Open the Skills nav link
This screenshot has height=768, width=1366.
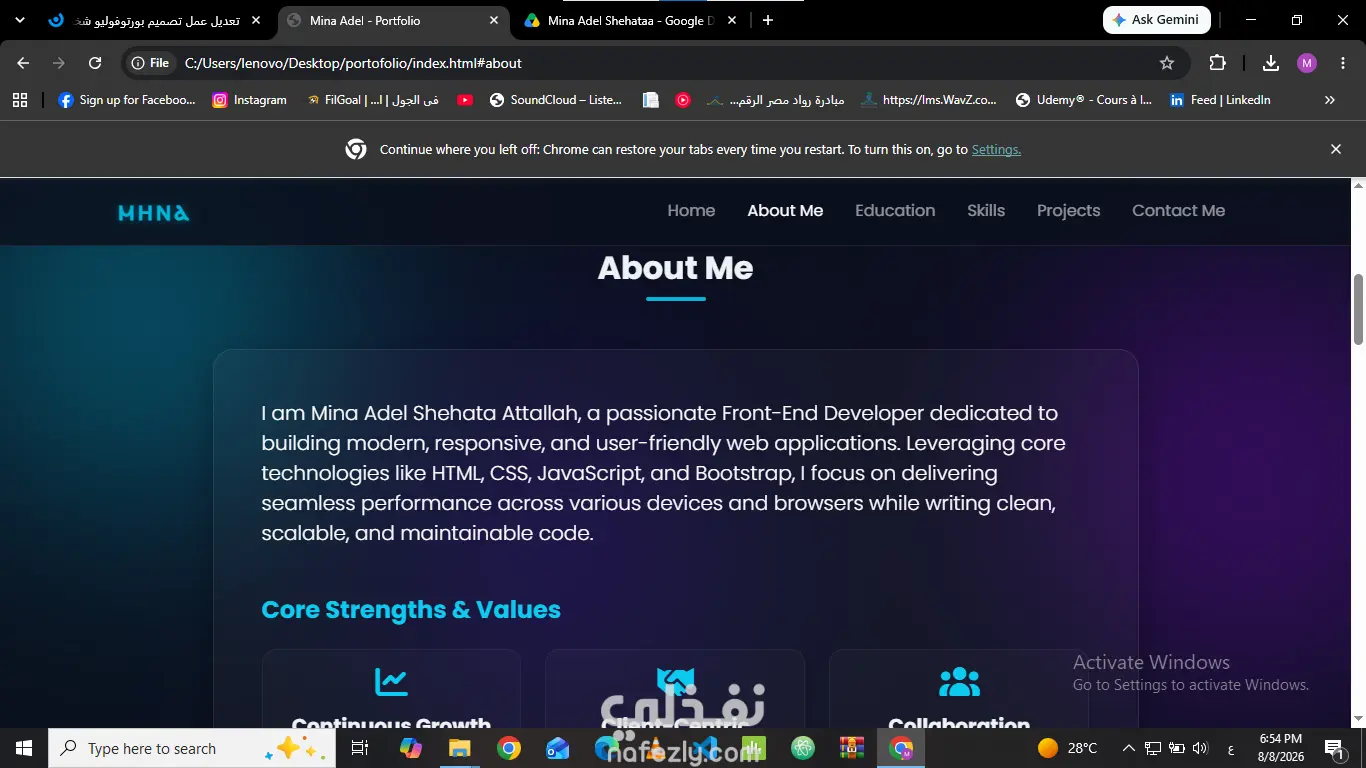(986, 211)
